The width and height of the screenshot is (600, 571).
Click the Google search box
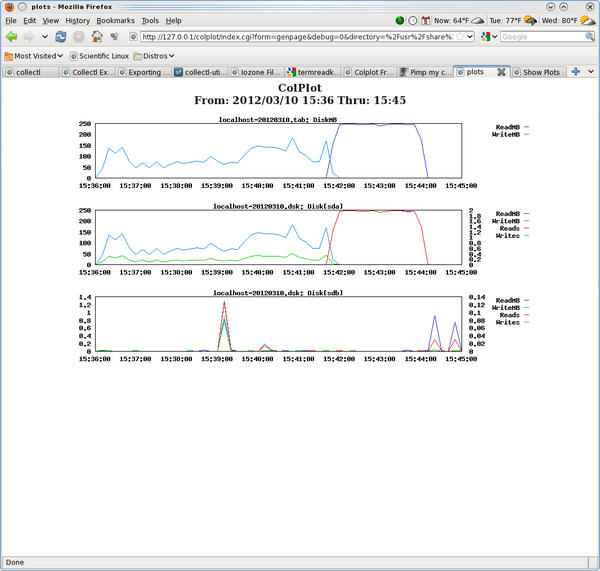pyautogui.click(x=543, y=37)
